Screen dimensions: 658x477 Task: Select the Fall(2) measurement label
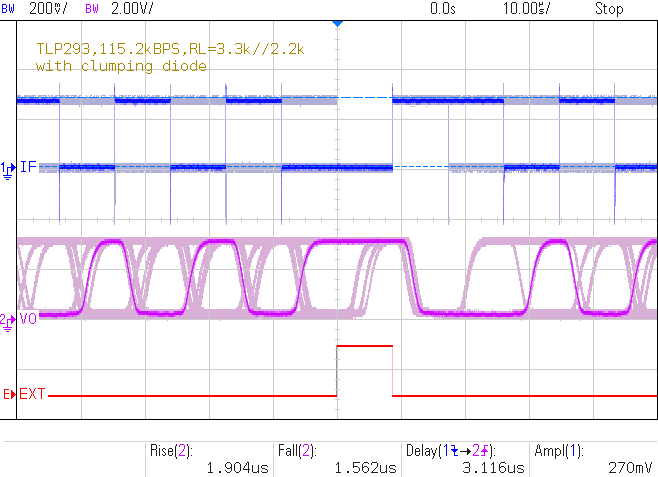coord(297,451)
